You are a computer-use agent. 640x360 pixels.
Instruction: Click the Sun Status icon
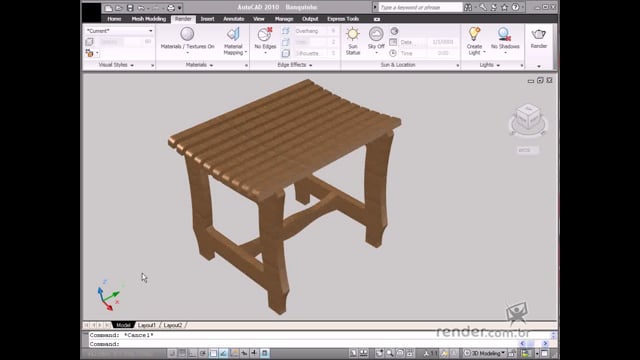click(353, 34)
